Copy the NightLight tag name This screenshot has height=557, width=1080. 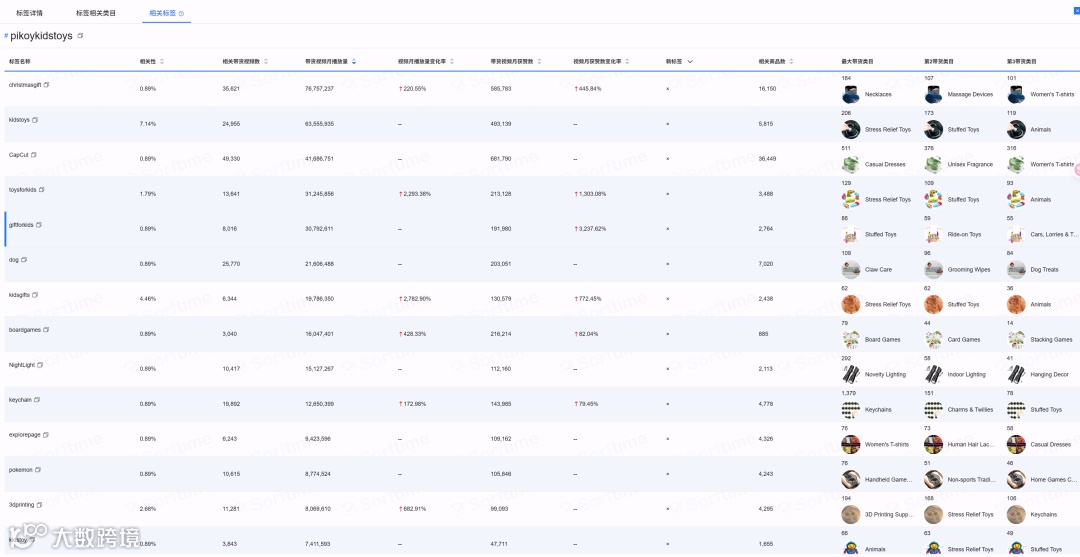point(41,365)
